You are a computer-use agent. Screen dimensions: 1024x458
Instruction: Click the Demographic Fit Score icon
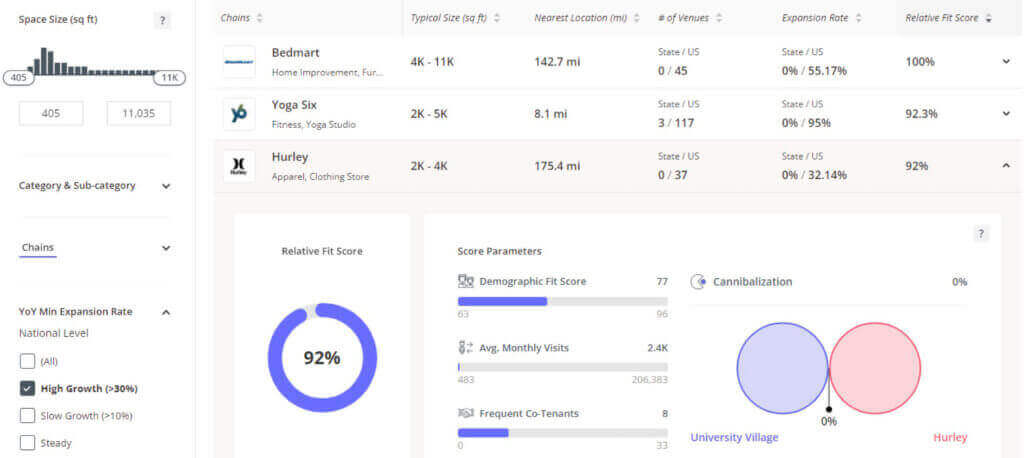point(465,282)
